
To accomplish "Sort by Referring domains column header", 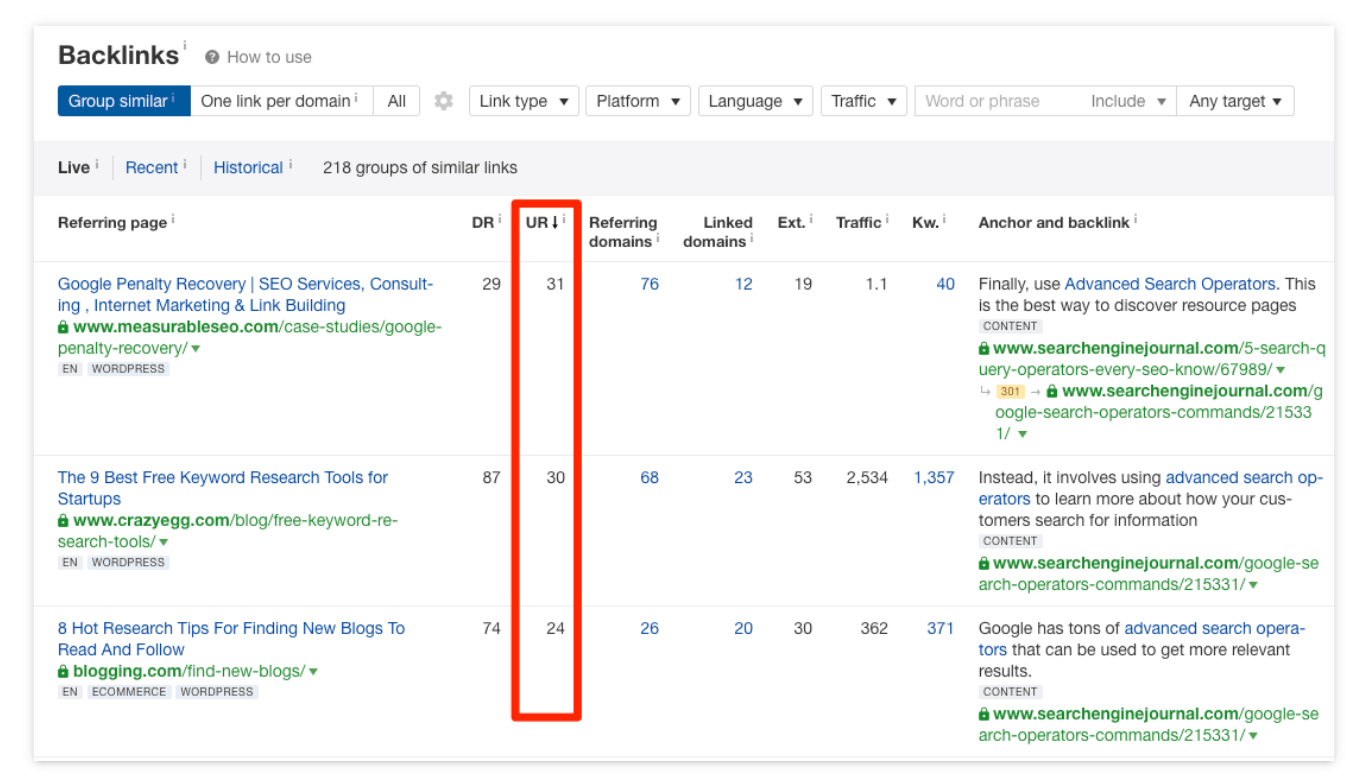I will [623, 232].
